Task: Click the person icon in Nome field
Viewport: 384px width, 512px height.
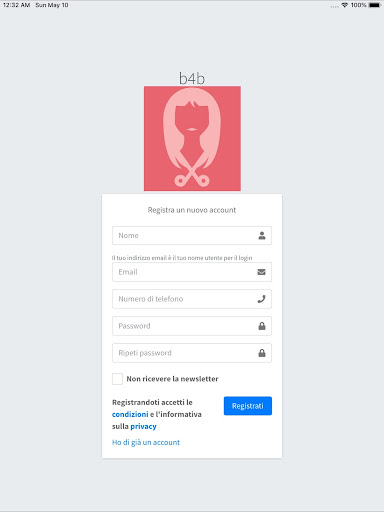Action: point(262,236)
